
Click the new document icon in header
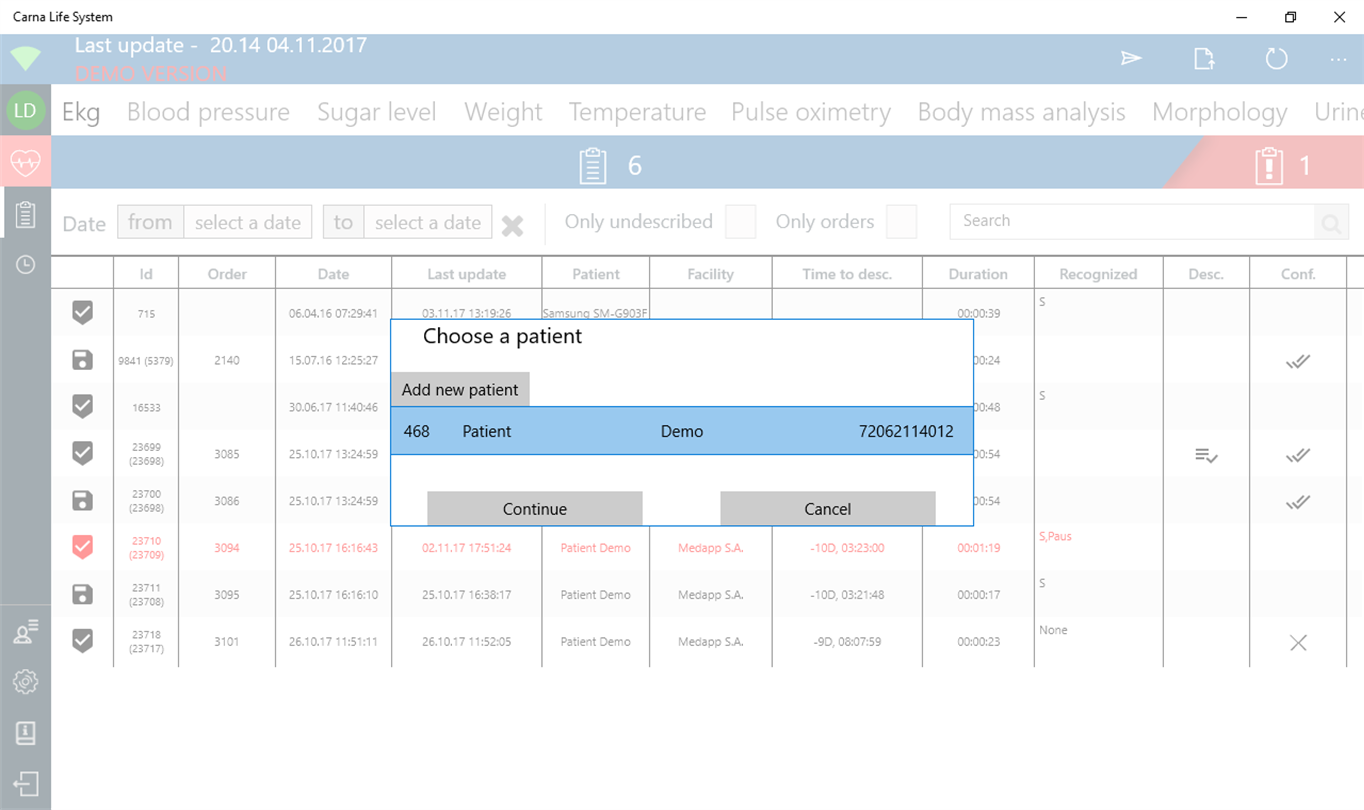1205,59
